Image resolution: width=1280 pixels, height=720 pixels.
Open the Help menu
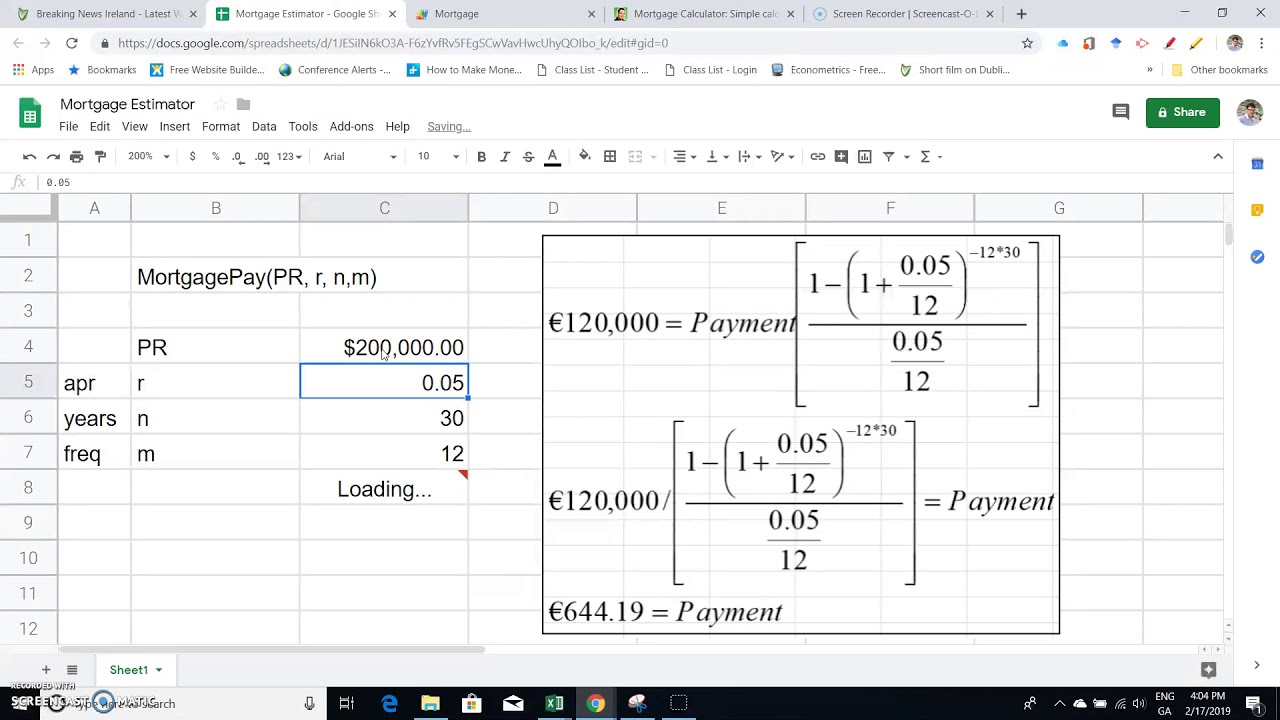[398, 126]
